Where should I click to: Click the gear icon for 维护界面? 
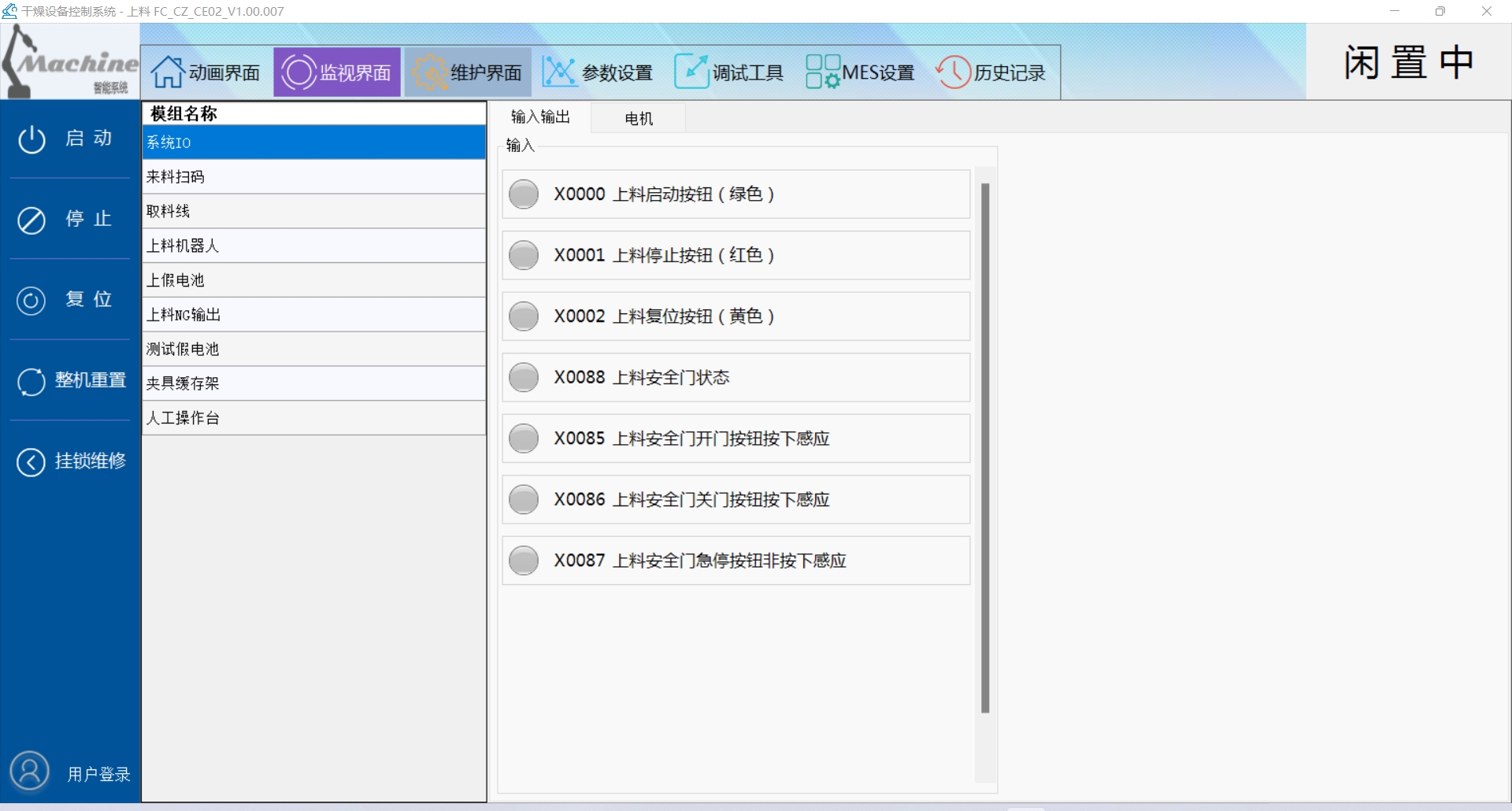click(430, 72)
